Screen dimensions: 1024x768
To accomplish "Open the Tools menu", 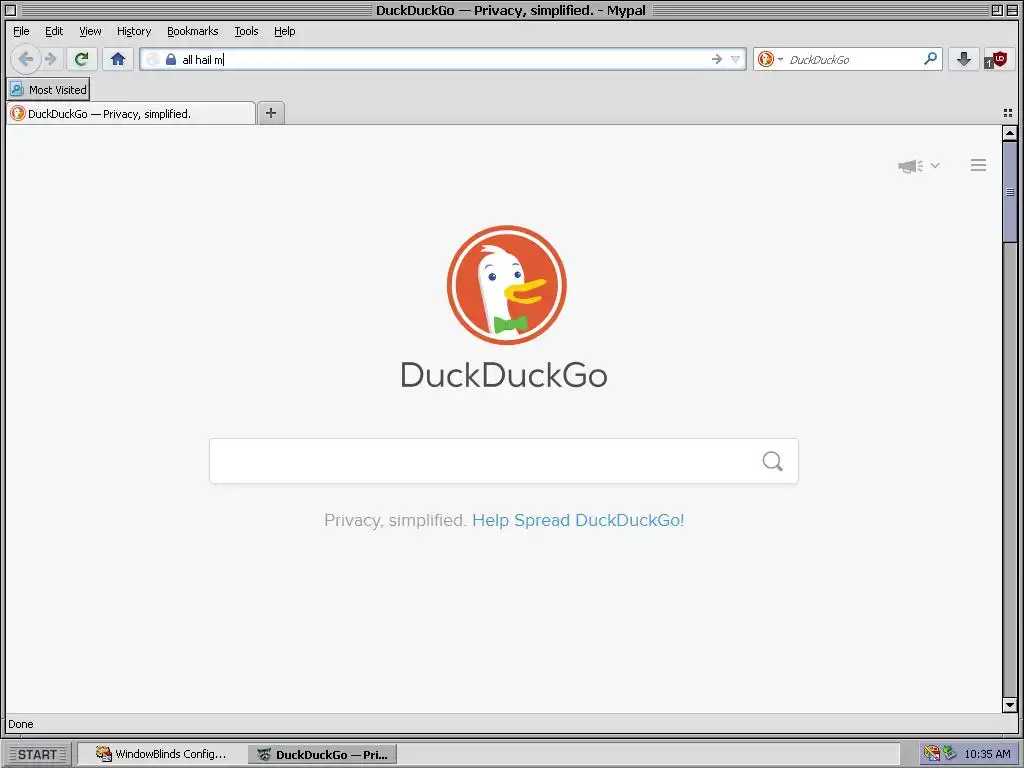I will (x=246, y=31).
